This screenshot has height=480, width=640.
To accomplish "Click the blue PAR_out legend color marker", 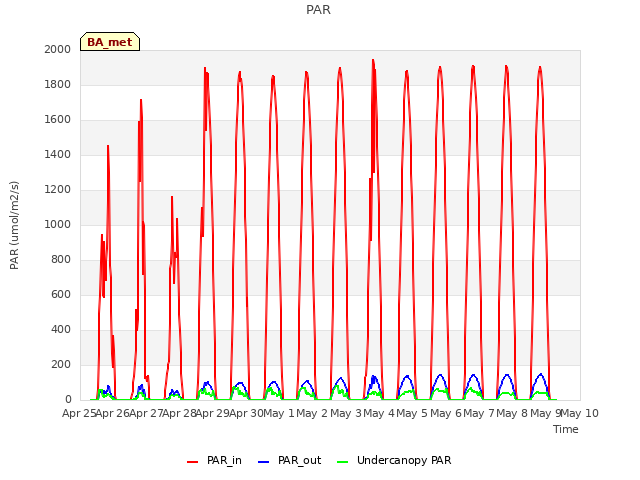I will 264,462.
